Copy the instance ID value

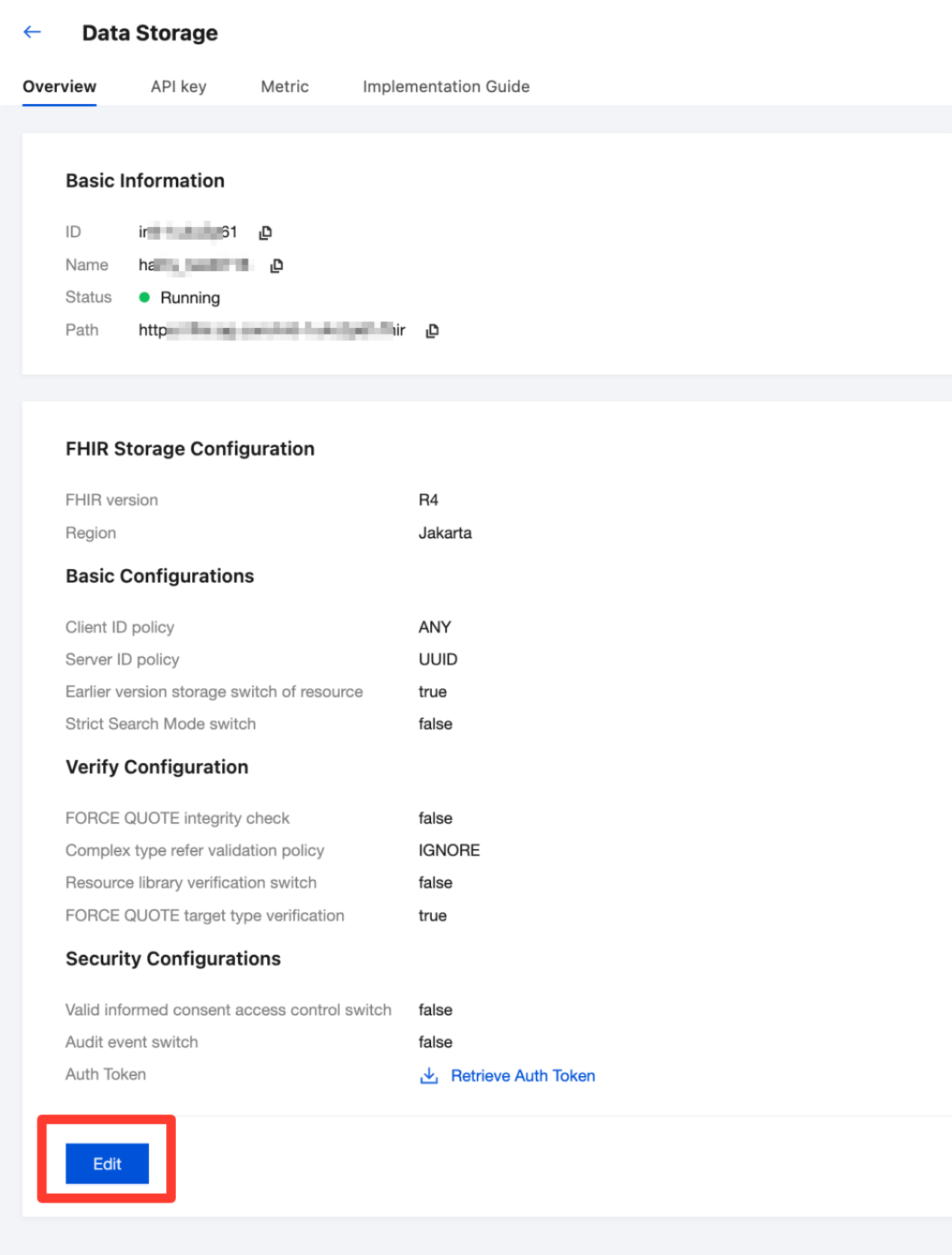coord(265,233)
